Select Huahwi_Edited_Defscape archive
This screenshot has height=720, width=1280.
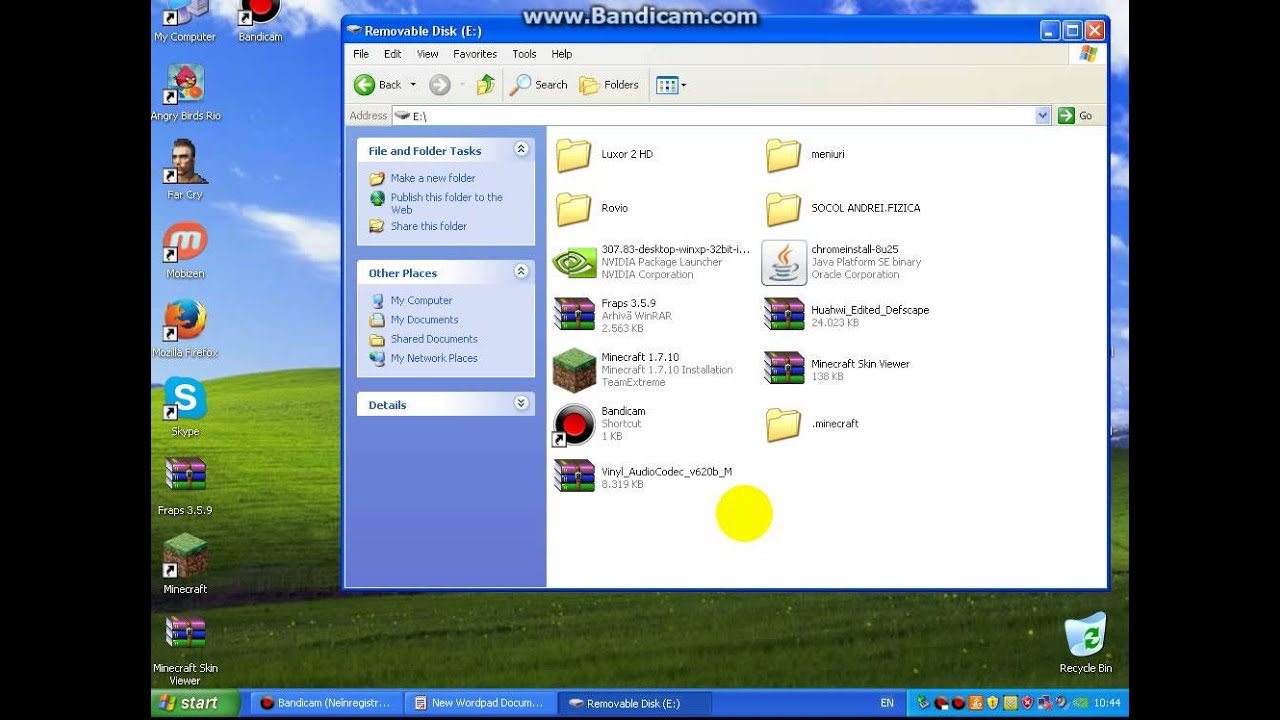tap(847, 315)
